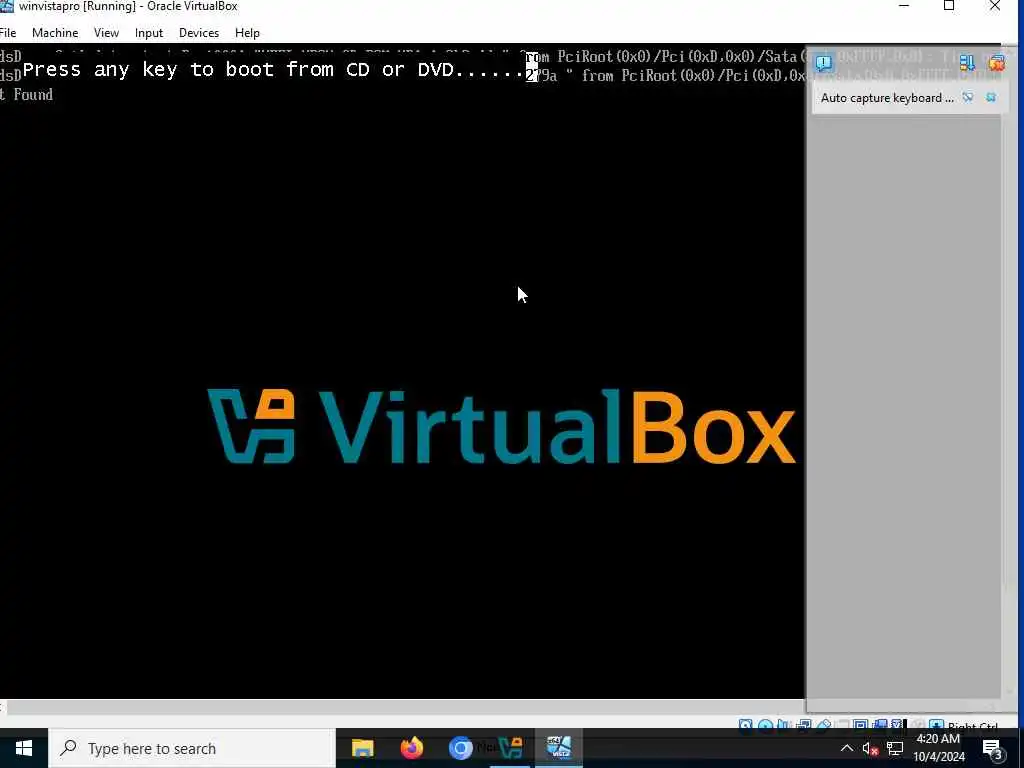This screenshot has width=1024, height=768.
Task: Dismiss the Auto capture keyboard notification
Action: (991, 97)
